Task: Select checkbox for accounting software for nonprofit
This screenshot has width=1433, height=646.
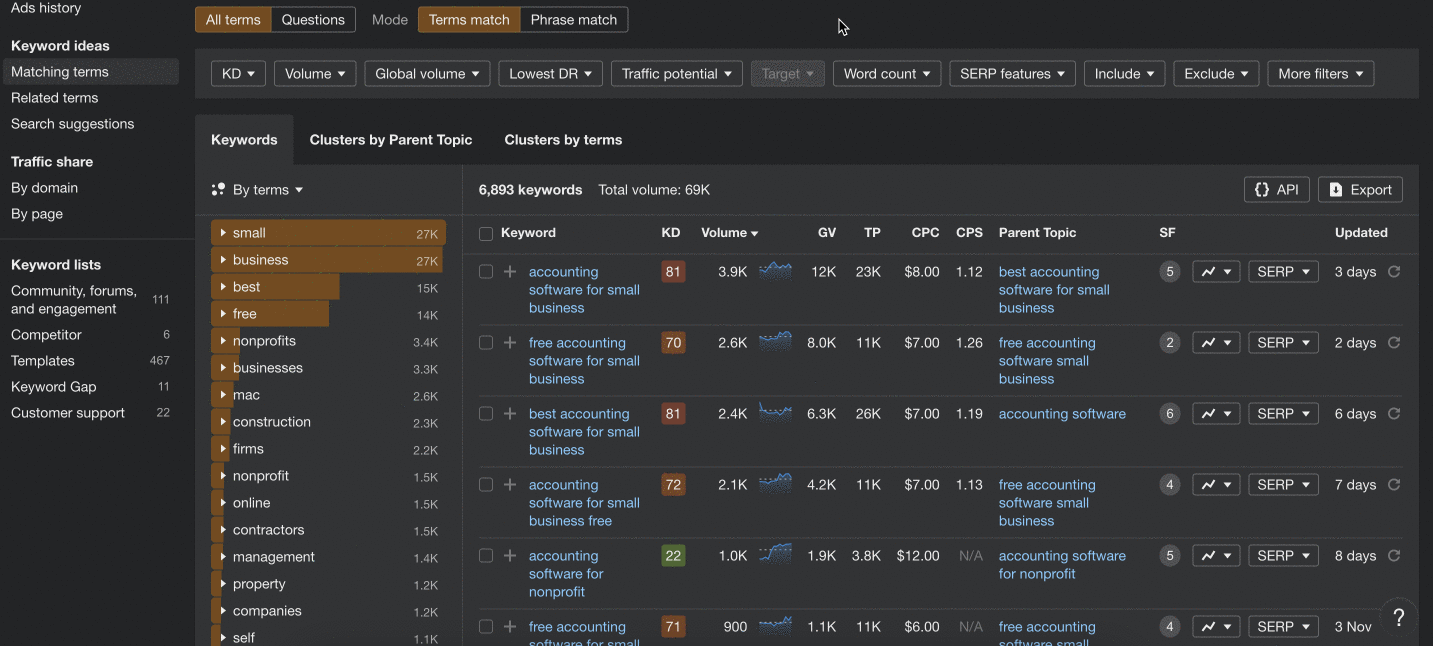Action: pyautogui.click(x=486, y=556)
